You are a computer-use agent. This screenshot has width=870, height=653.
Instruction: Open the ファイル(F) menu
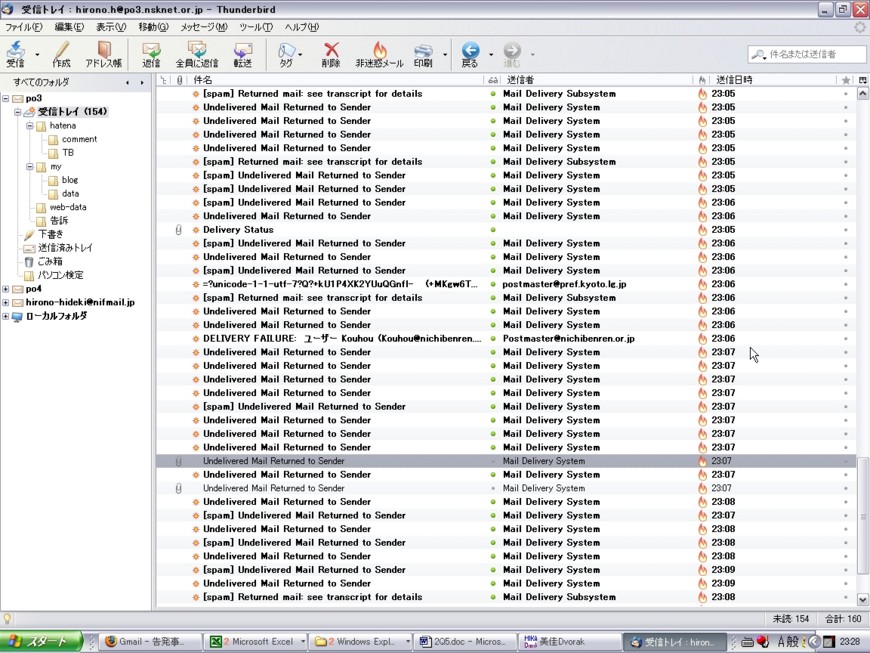(x=23, y=27)
